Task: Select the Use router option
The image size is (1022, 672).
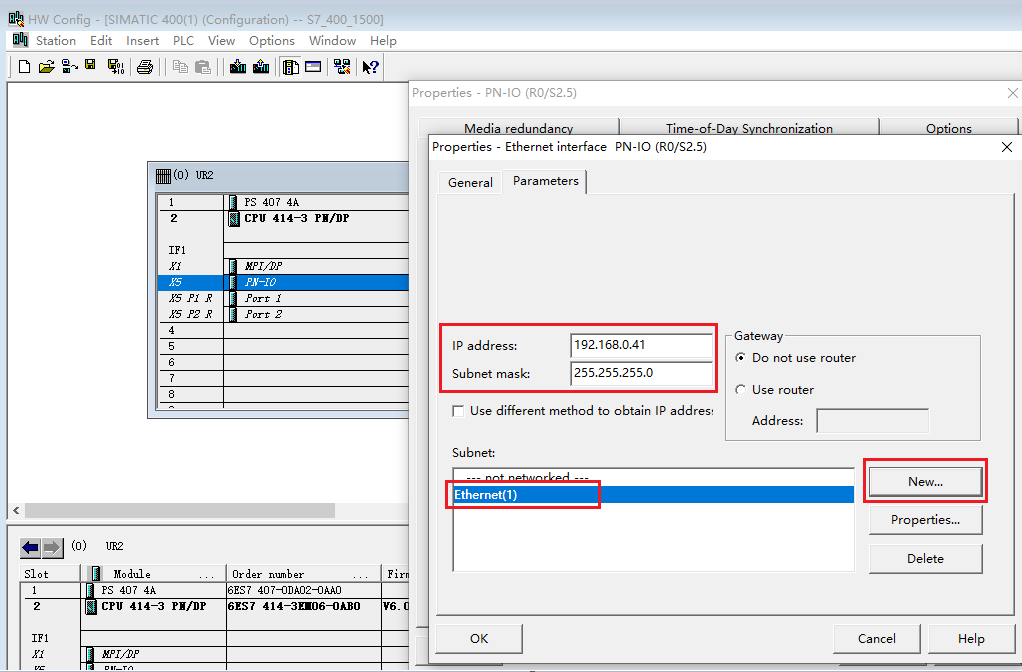Action: tap(740, 390)
